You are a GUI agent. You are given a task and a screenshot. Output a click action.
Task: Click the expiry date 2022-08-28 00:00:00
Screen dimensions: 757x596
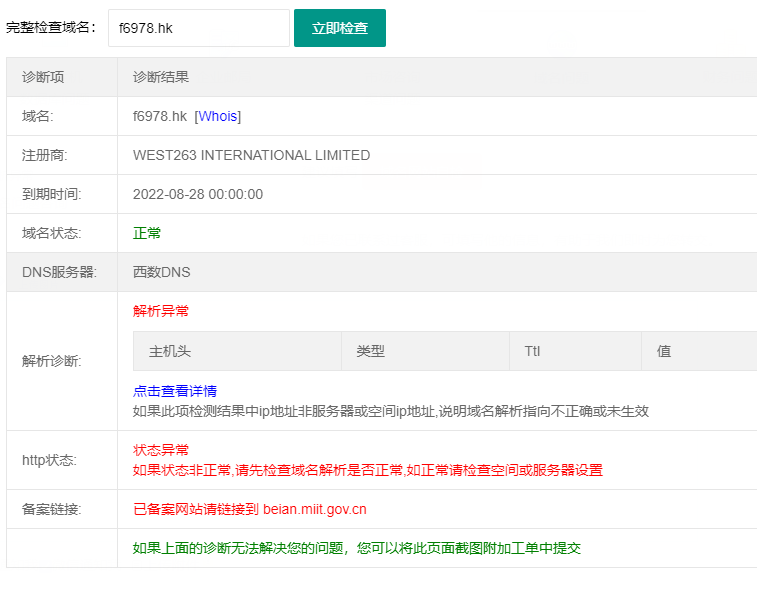tap(198, 194)
